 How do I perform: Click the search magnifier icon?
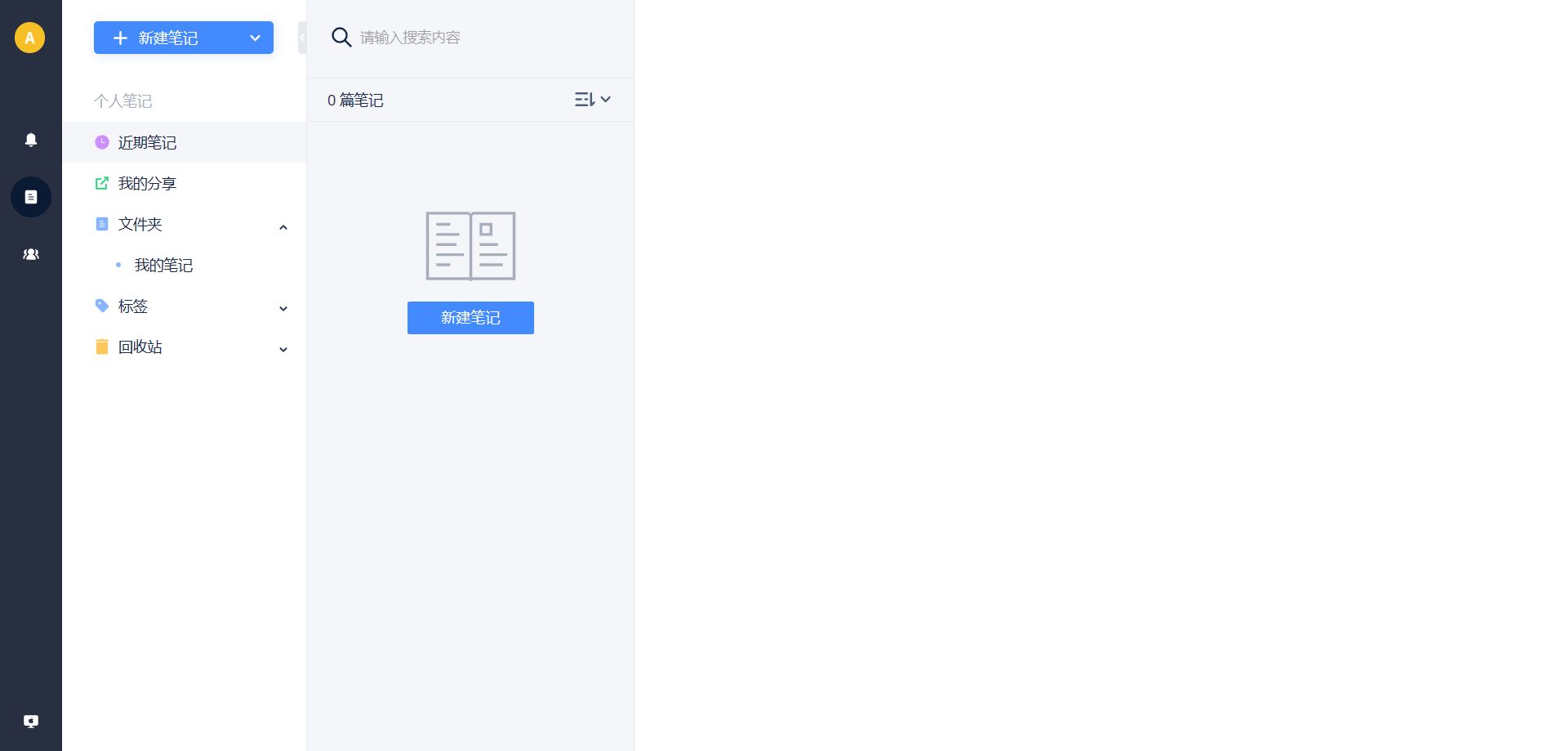[341, 37]
